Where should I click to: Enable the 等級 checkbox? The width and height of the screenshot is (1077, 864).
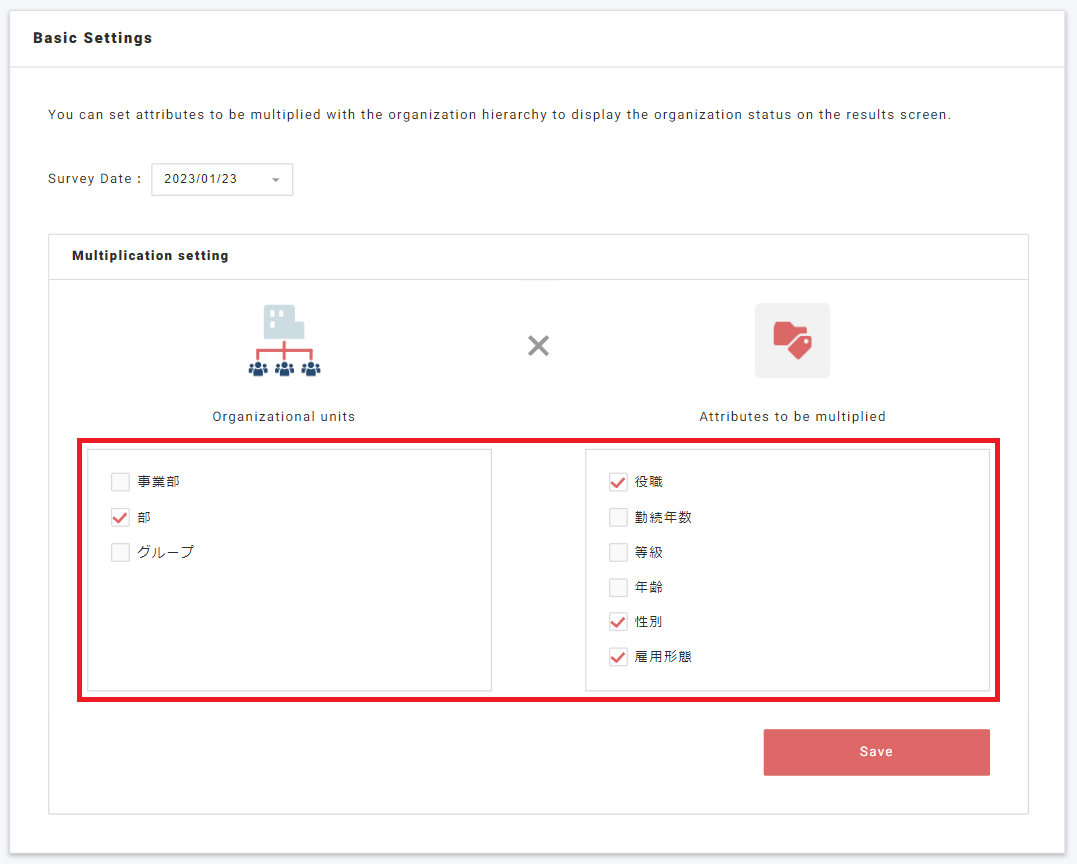point(618,552)
